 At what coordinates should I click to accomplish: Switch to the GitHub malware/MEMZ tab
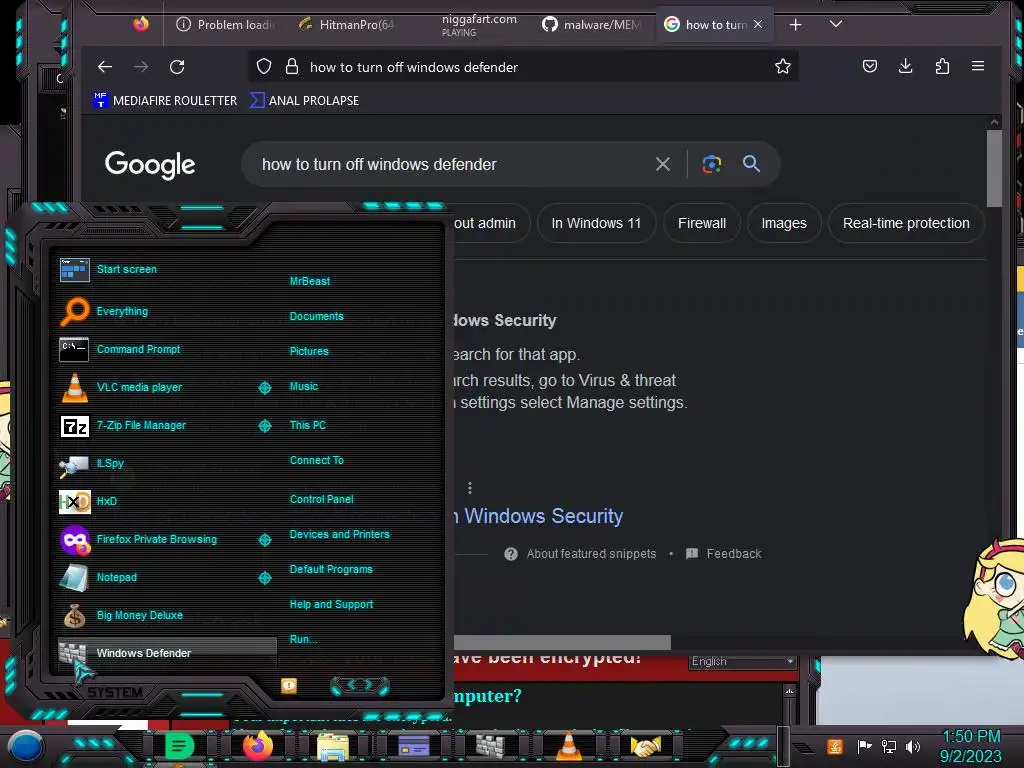[592, 25]
